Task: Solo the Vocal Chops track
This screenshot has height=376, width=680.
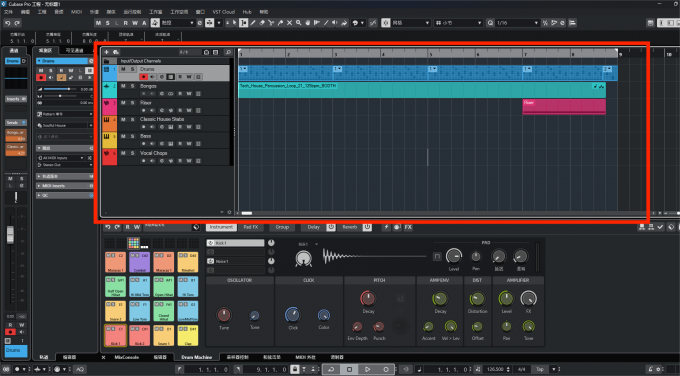Action: tap(132, 153)
